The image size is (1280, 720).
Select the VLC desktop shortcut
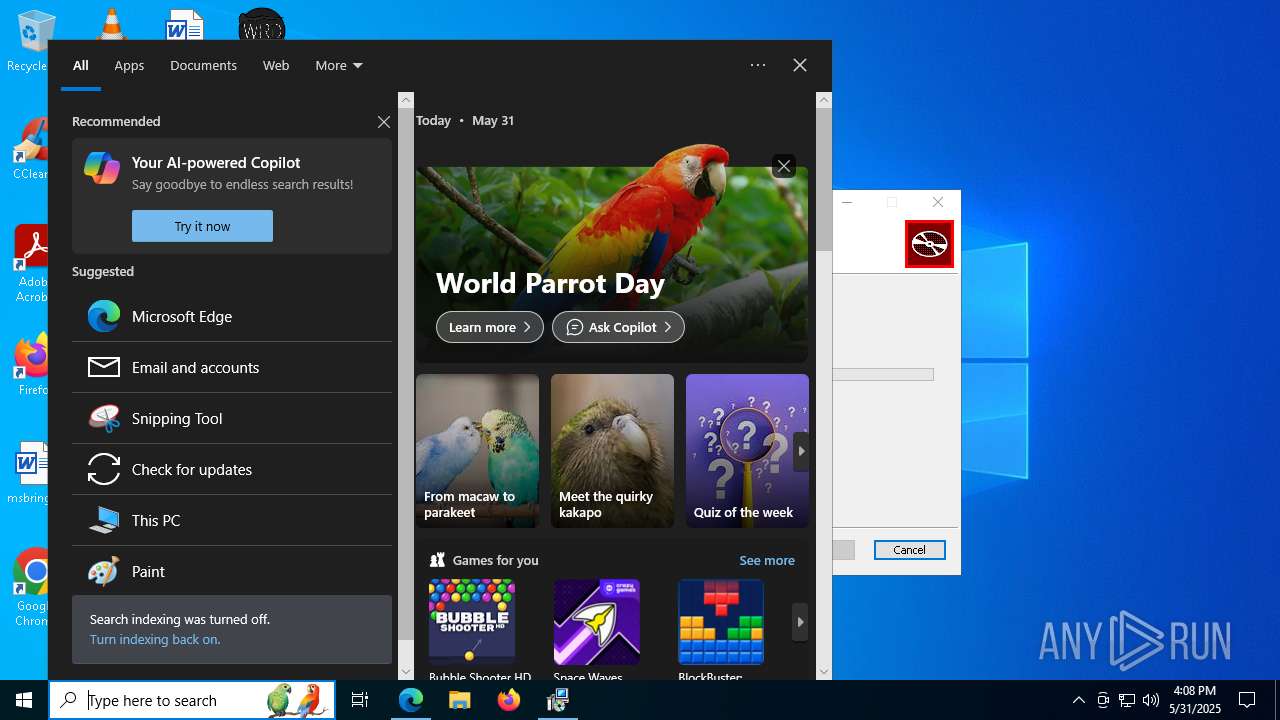(x=111, y=22)
